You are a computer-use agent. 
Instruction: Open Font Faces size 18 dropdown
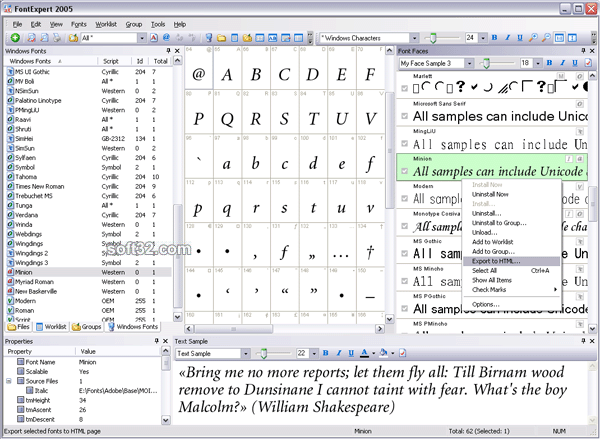538,63
